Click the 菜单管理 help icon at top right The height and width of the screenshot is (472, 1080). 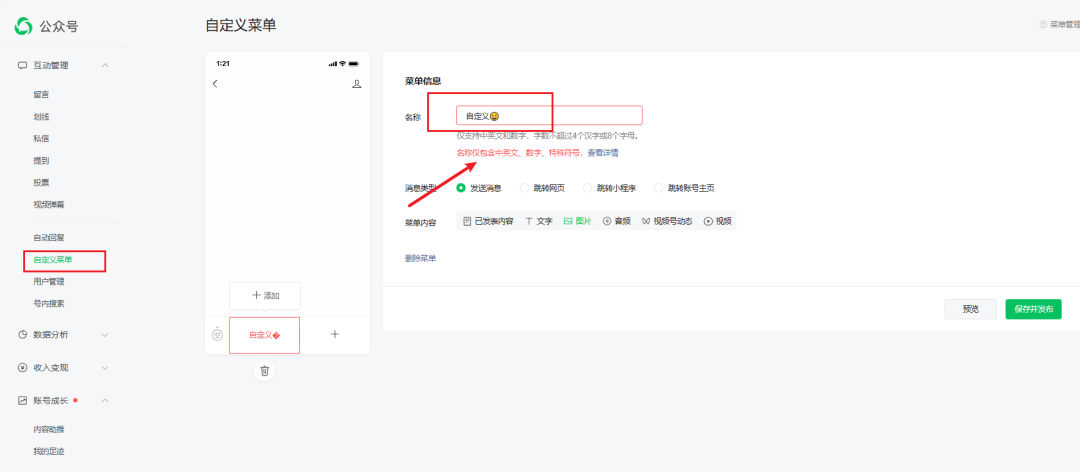point(1043,25)
